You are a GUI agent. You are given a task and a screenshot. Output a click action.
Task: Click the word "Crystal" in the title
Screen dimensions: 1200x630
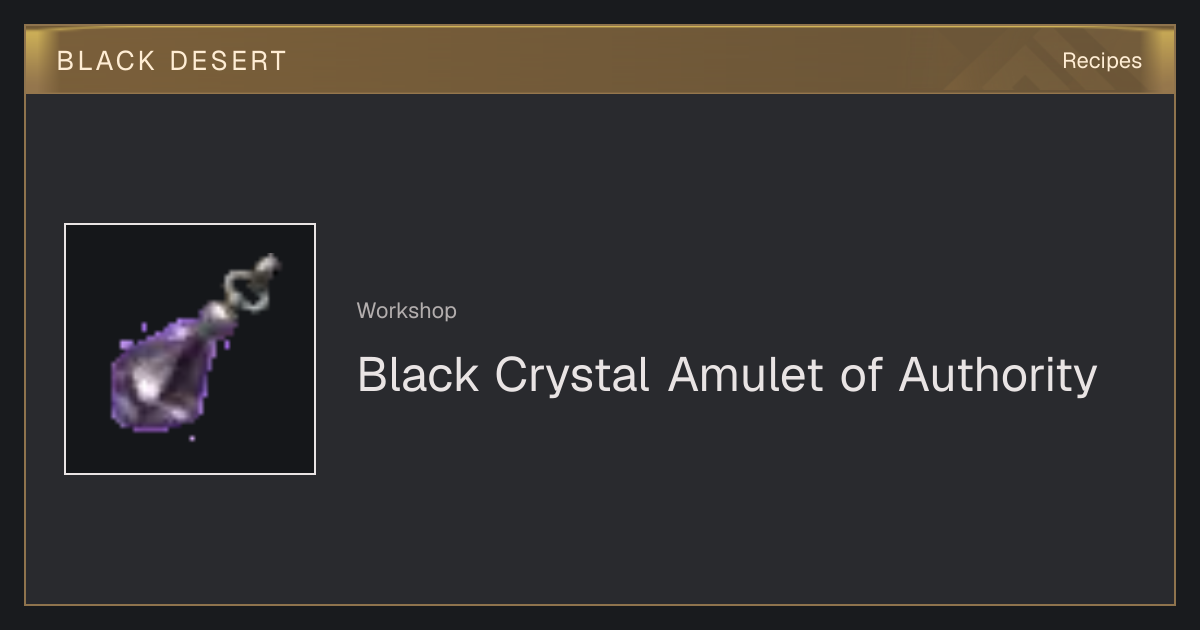[572, 376]
